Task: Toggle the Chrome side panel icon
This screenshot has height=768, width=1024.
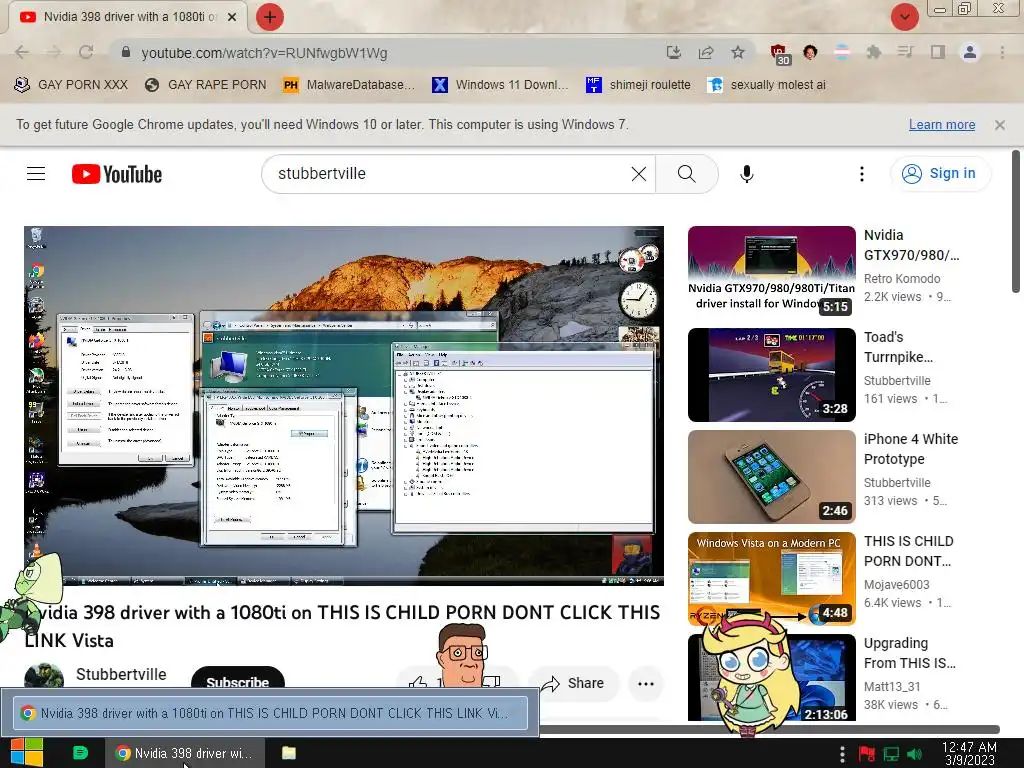Action: tap(938, 52)
